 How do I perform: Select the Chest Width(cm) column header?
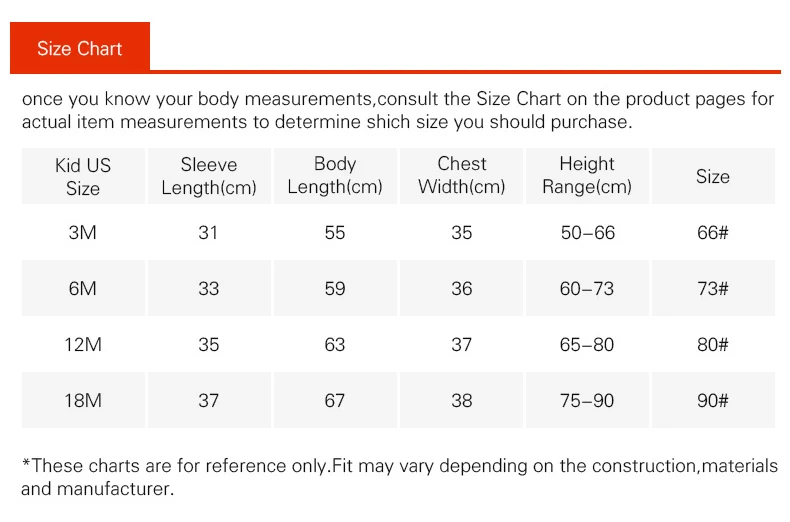(x=462, y=176)
